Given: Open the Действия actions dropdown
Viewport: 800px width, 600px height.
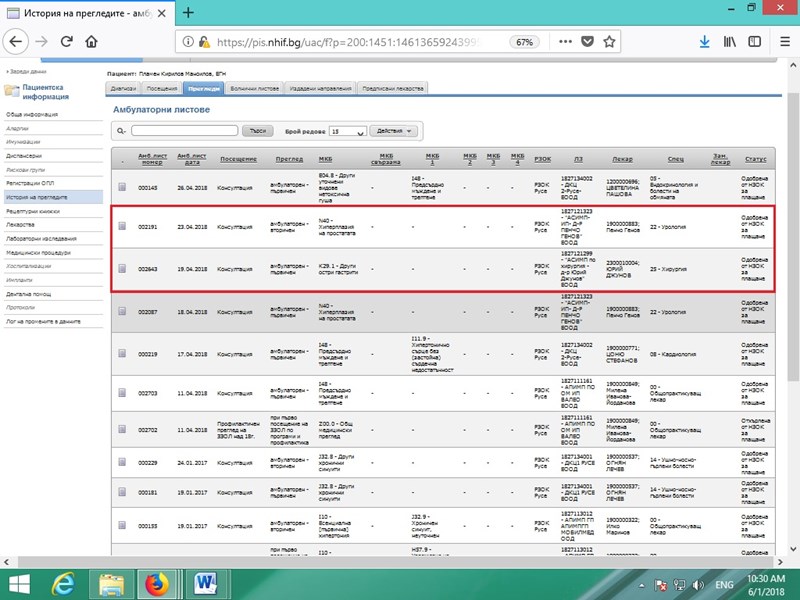Looking at the screenshot, I should (x=392, y=131).
